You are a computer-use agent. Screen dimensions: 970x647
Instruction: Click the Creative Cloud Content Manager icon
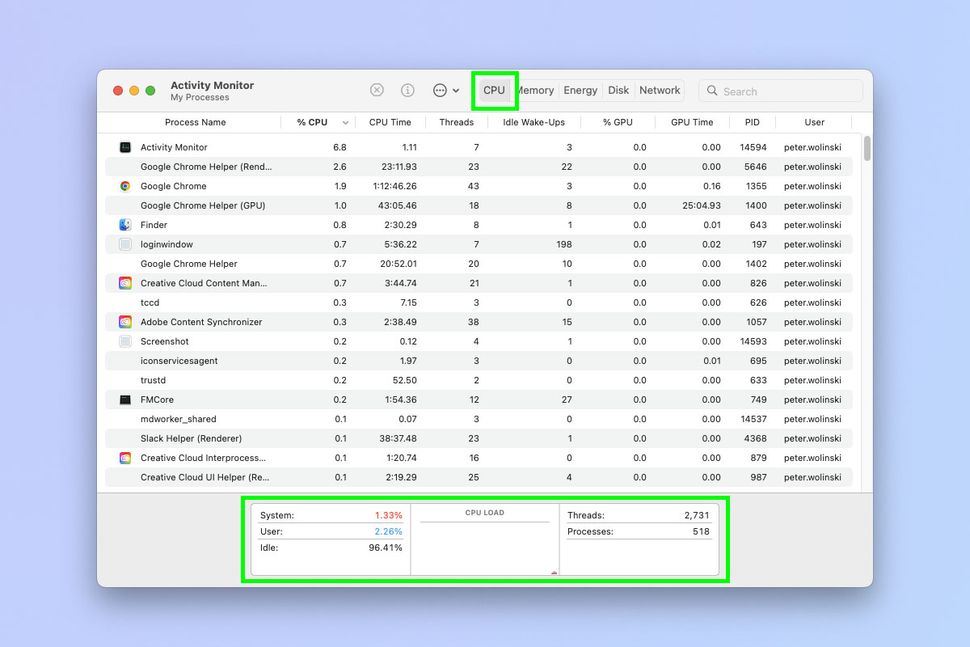[x=124, y=283]
